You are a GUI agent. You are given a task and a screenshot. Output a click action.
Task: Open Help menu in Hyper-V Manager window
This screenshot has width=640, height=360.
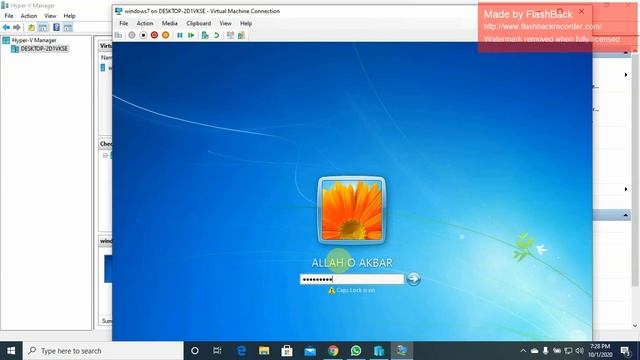pos(69,16)
